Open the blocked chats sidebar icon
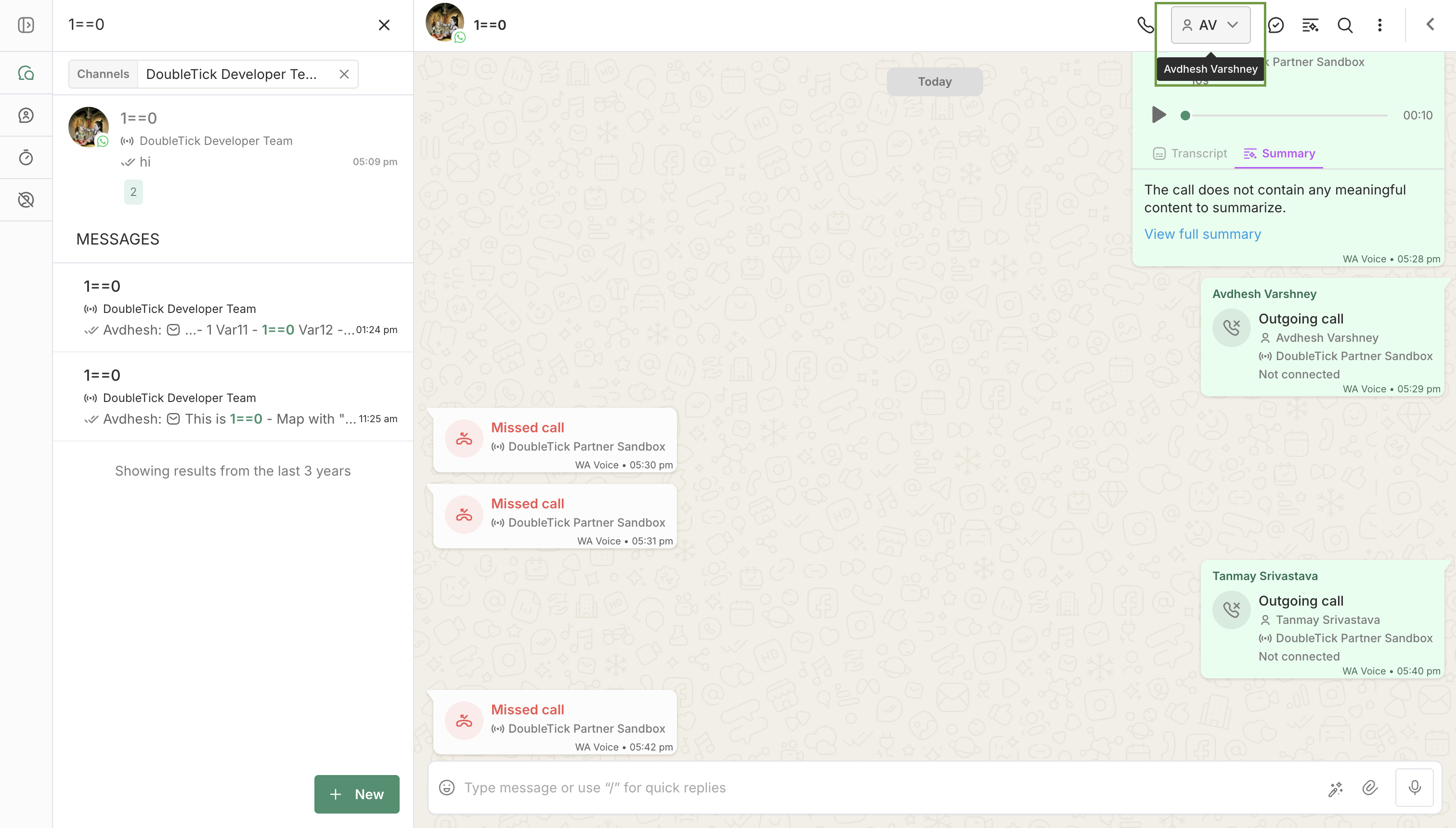 [26, 200]
